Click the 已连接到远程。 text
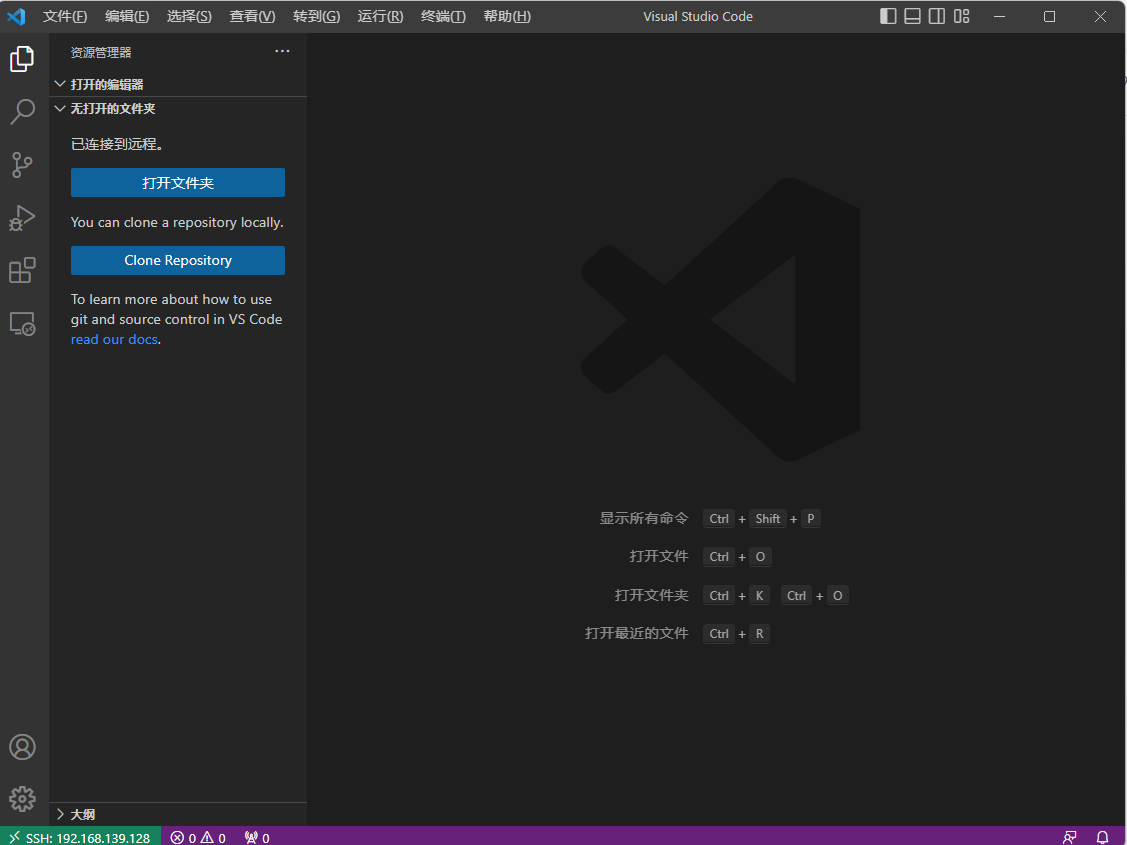The image size is (1127, 845). [118, 144]
